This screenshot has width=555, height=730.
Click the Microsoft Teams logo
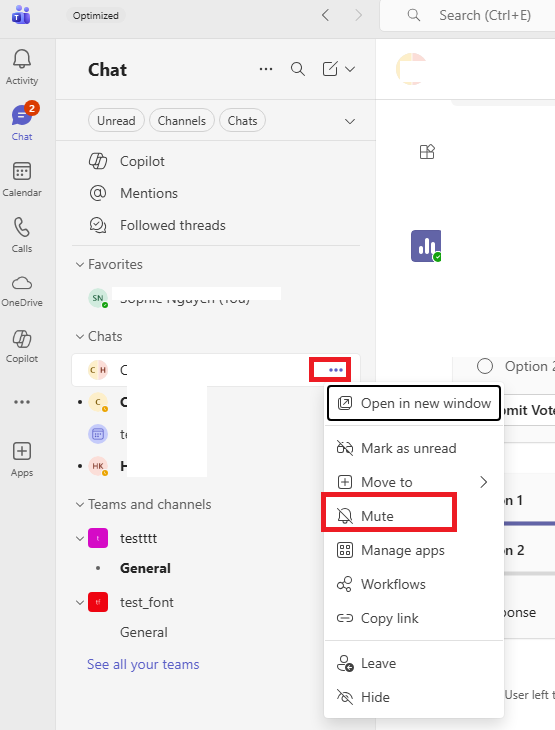(x=21, y=15)
